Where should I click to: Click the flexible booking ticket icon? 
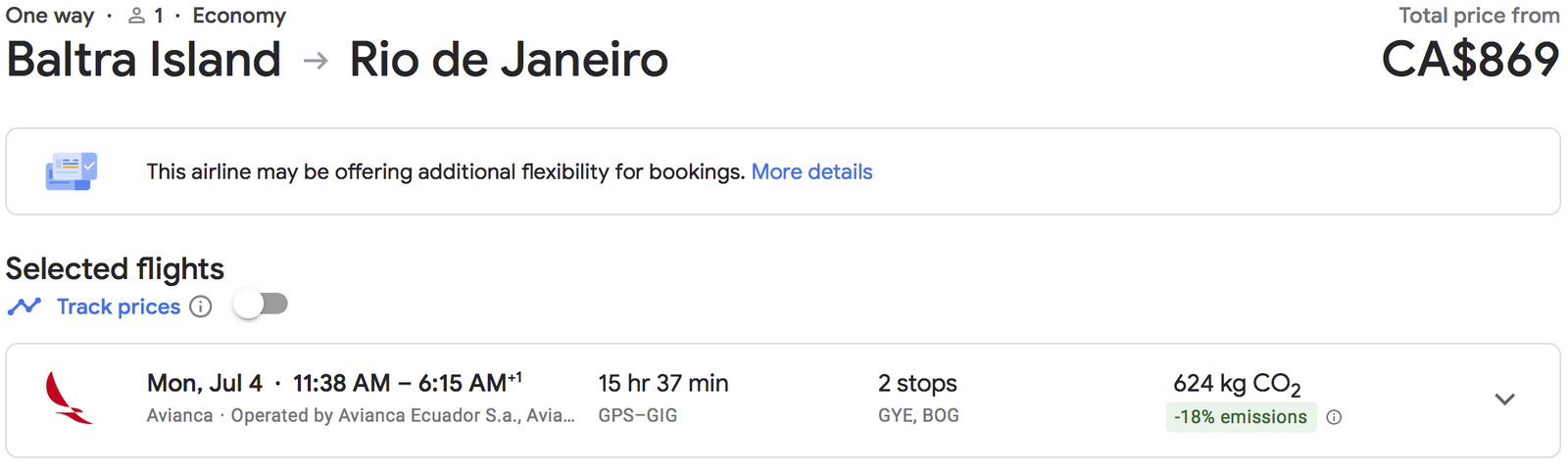(x=71, y=171)
